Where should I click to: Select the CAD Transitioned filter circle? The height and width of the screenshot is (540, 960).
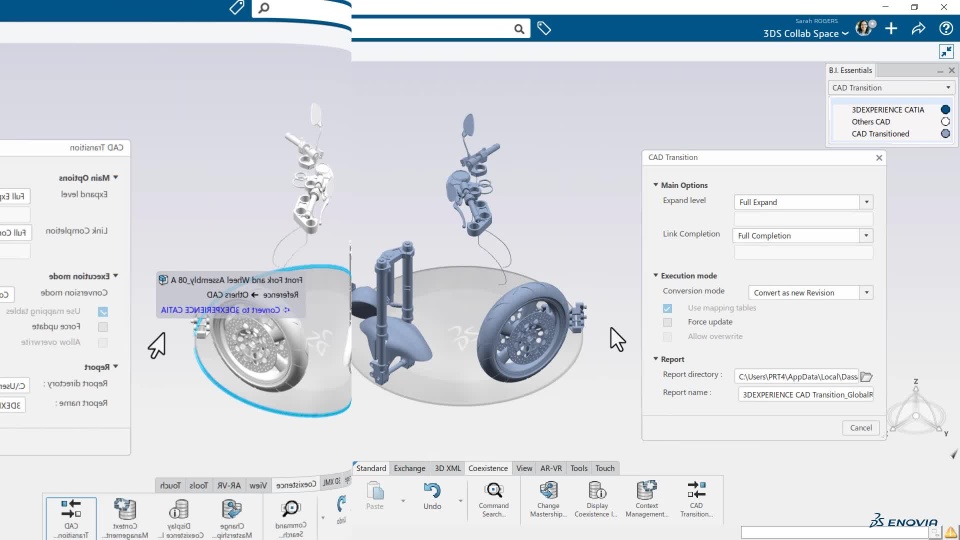(945, 133)
